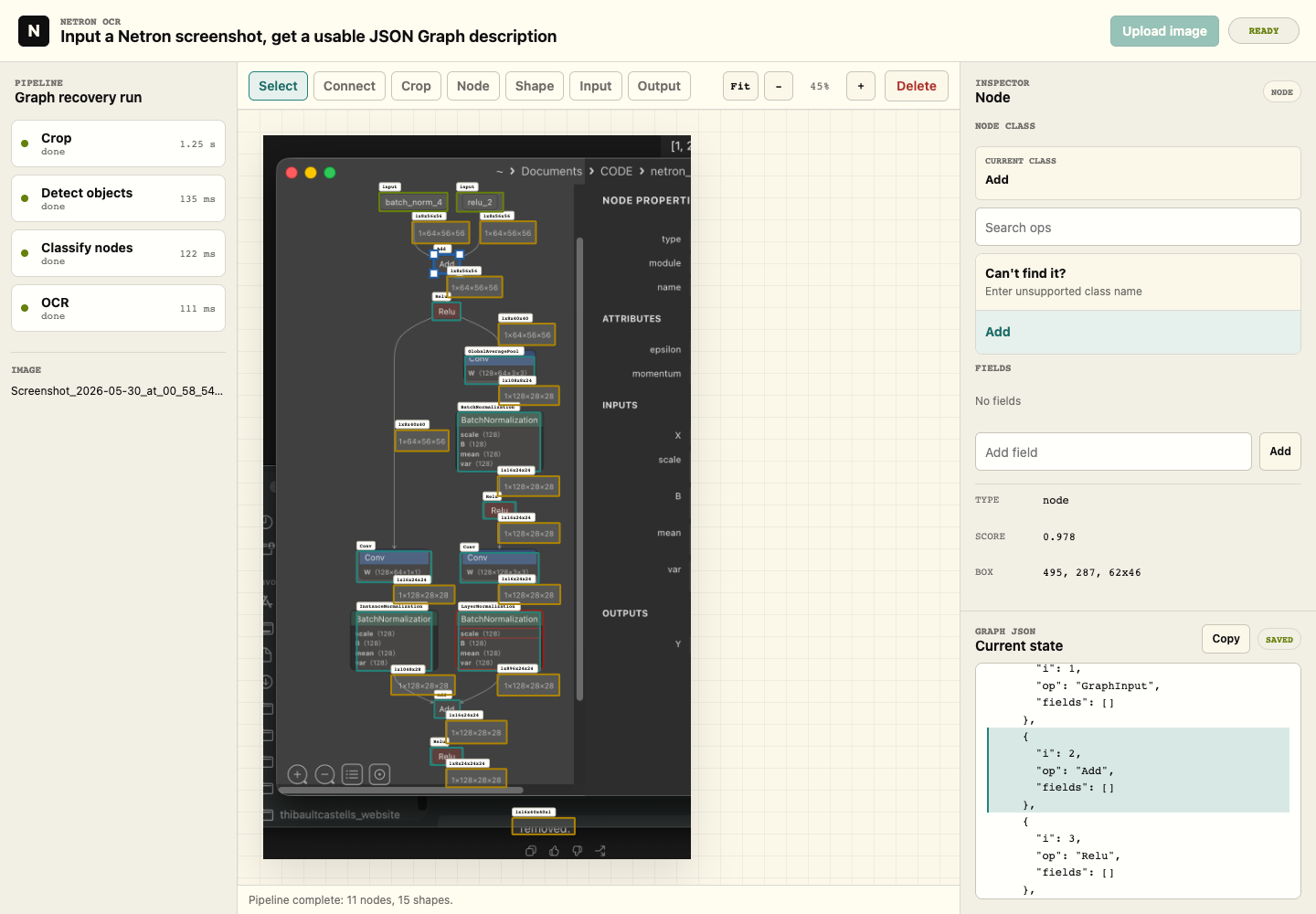Activate the Select tool
This screenshot has width=1316, height=914.
tap(278, 86)
